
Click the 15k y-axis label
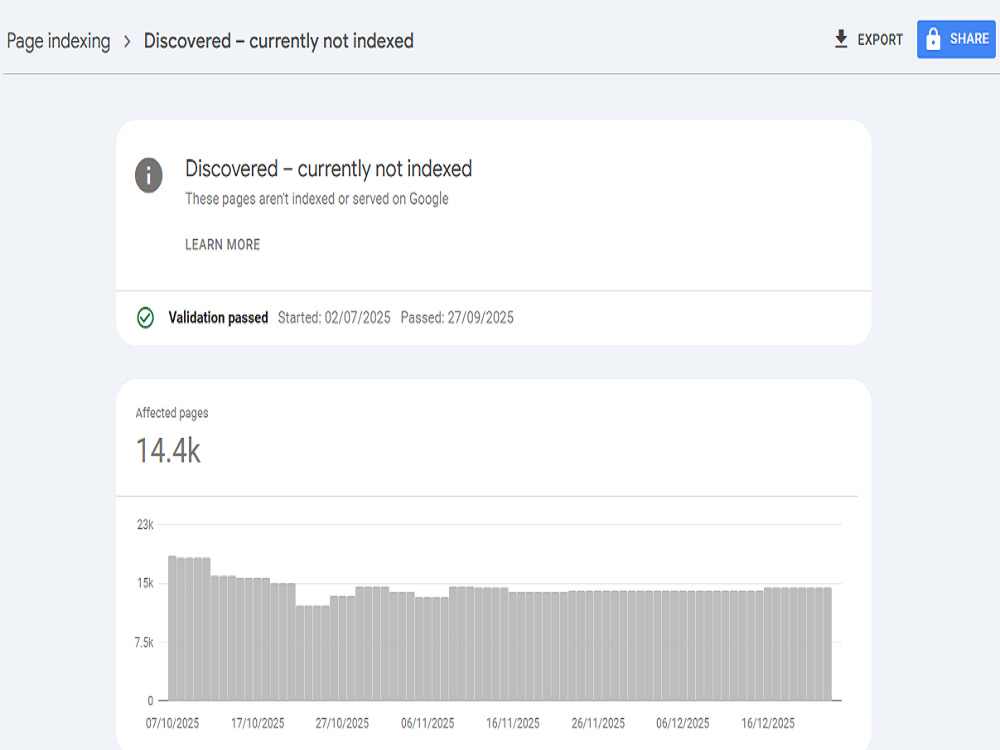[145, 583]
